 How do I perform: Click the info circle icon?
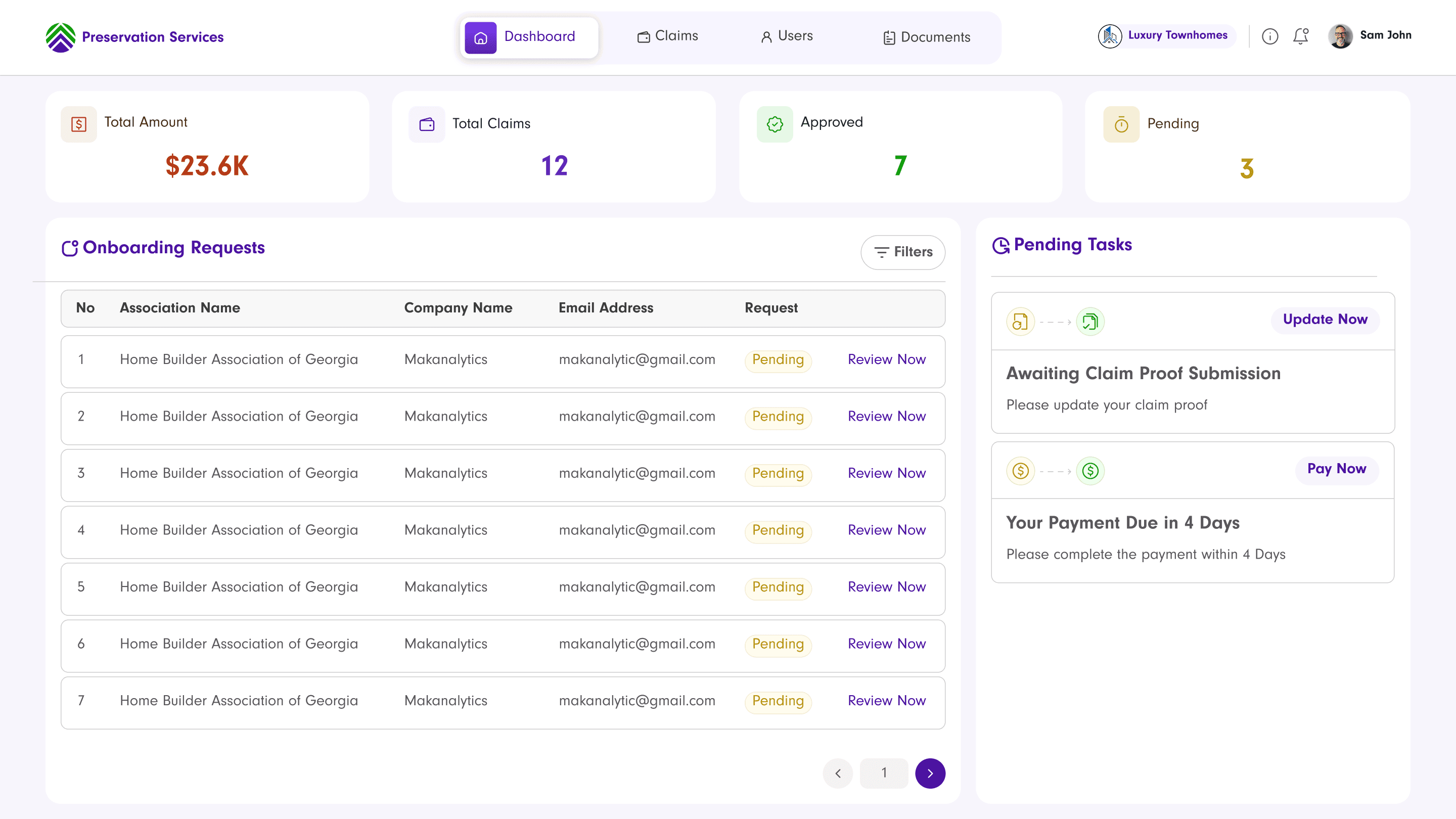pyautogui.click(x=1269, y=36)
